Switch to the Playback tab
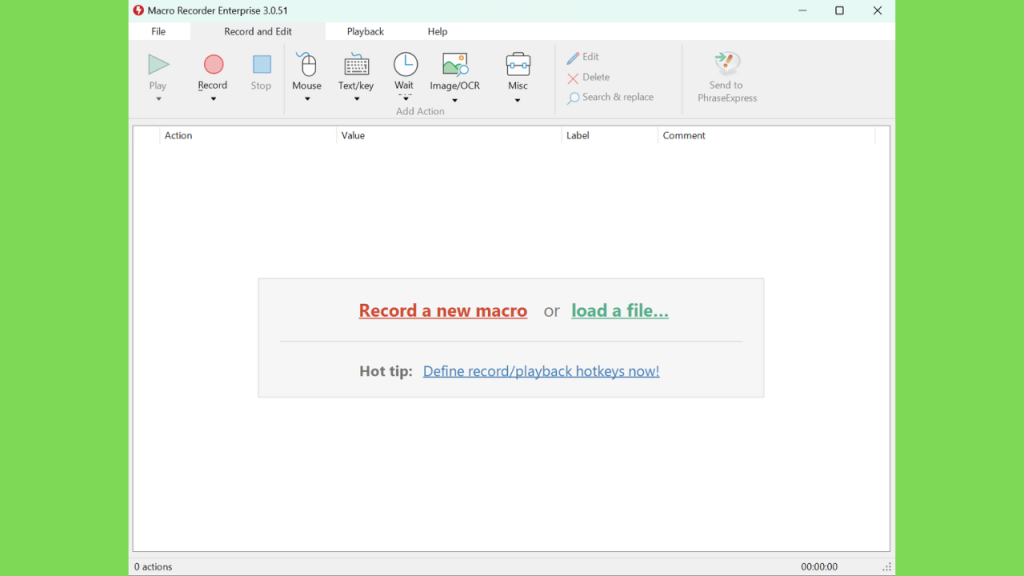The height and width of the screenshot is (576, 1024). coord(365,31)
